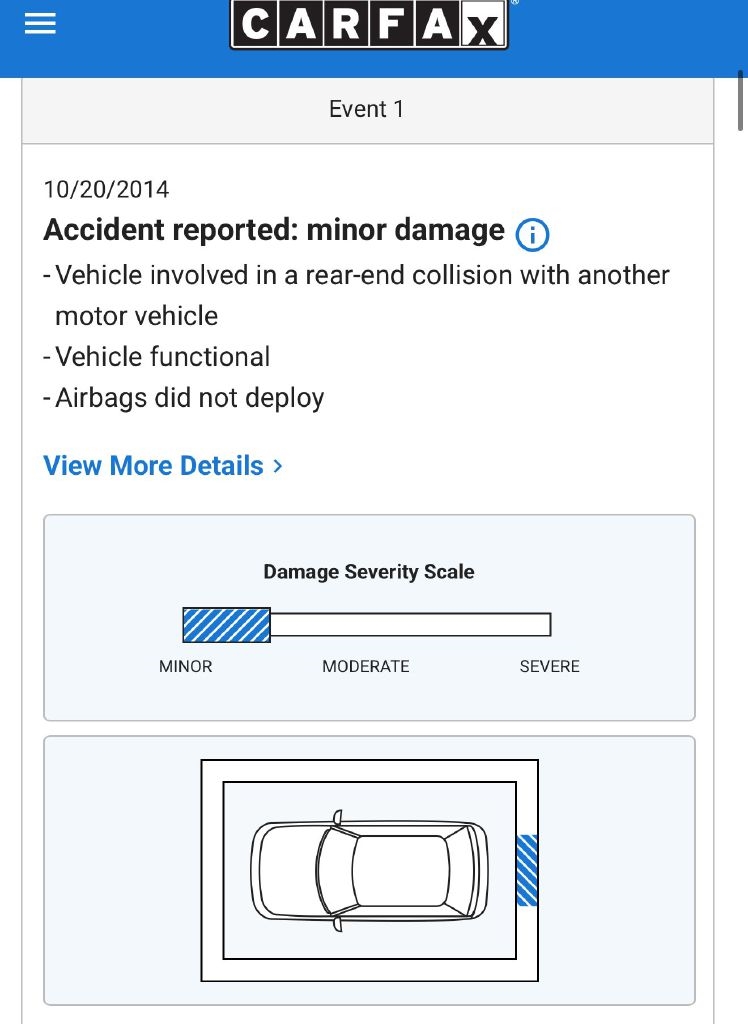Viewport: 748px width, 1024px height.
Task: Click the SEVERE severity label
Action: coord(549,666)
